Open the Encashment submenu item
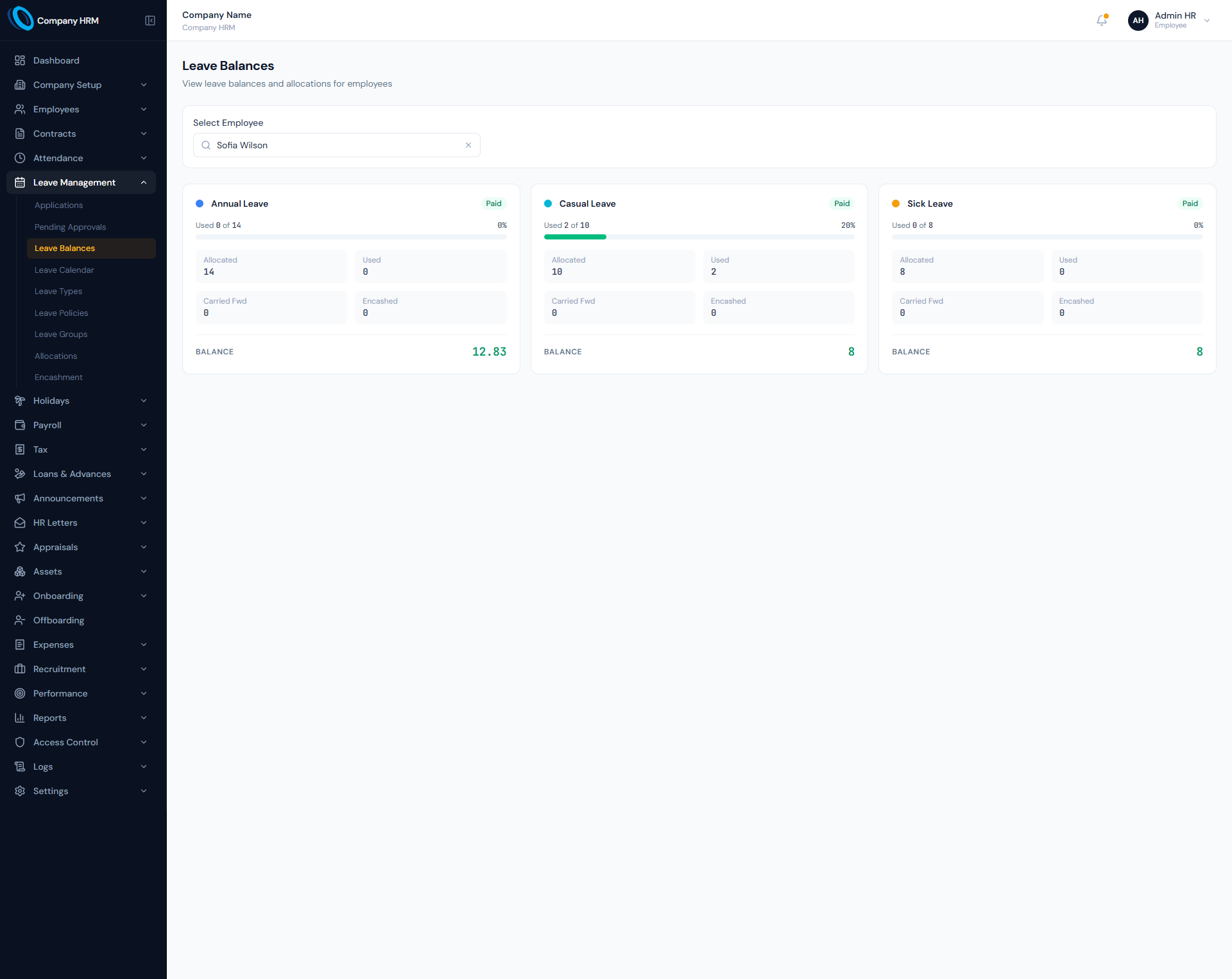This screenshot has width=1232, height=979. coord(91,377)
